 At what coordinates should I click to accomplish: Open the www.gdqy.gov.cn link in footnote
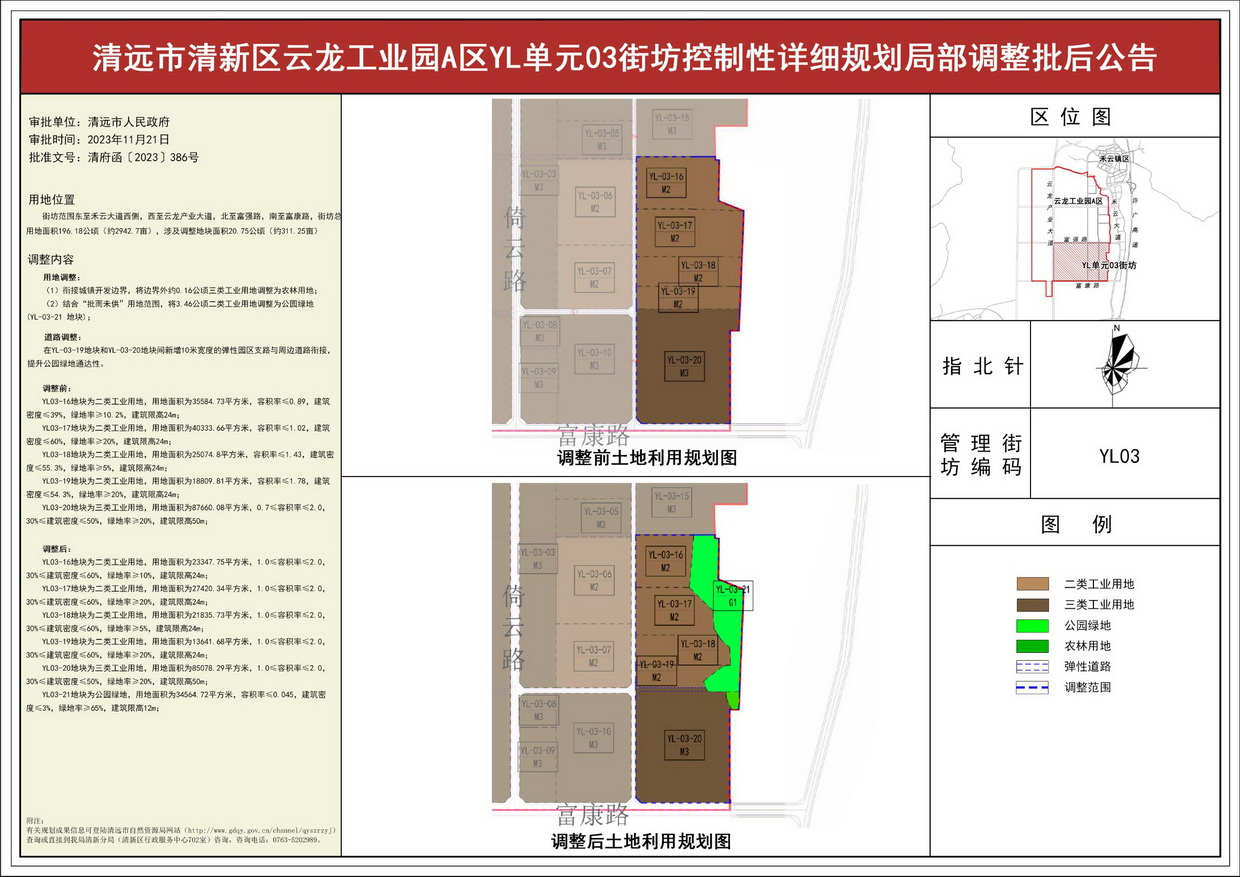point(262,830)
